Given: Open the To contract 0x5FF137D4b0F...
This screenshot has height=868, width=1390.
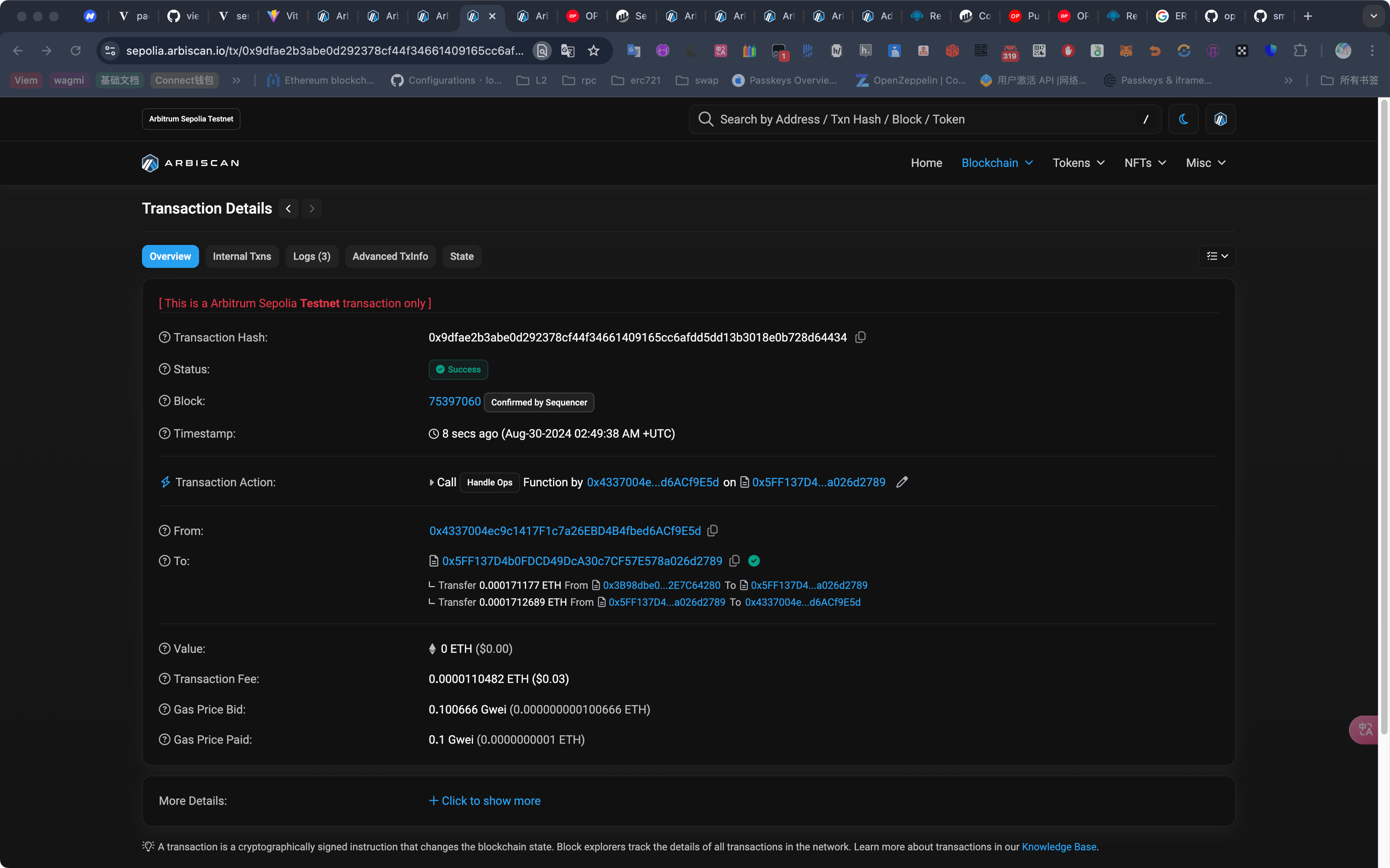Looking at the screenshot, I should pos(582,561).
